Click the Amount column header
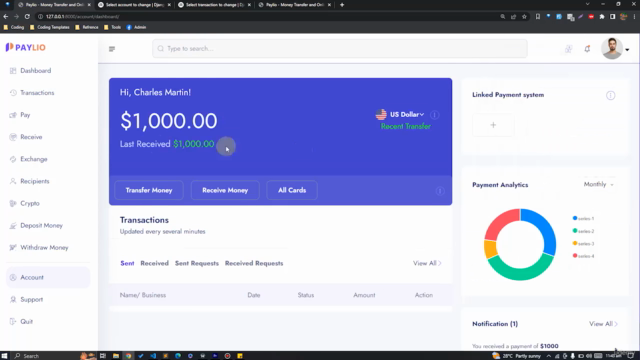The height and width of the screenshot is (360, 640). [364, 295]
